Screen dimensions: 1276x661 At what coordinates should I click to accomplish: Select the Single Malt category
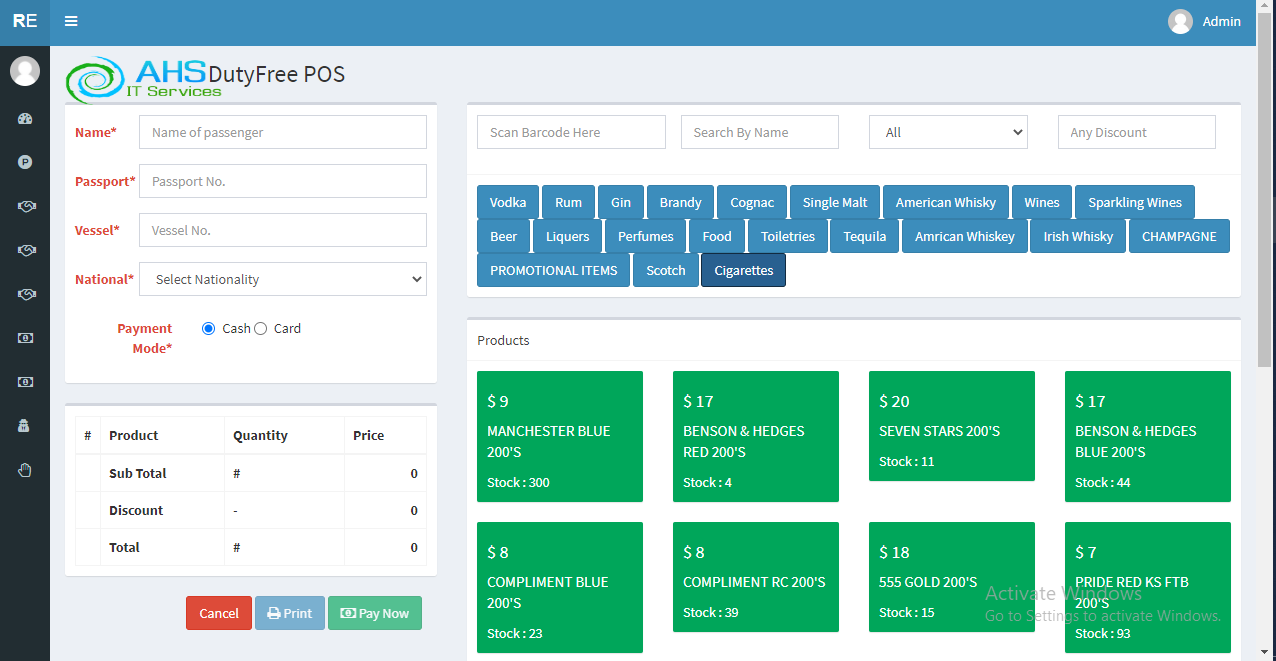[x=835, y=202]
